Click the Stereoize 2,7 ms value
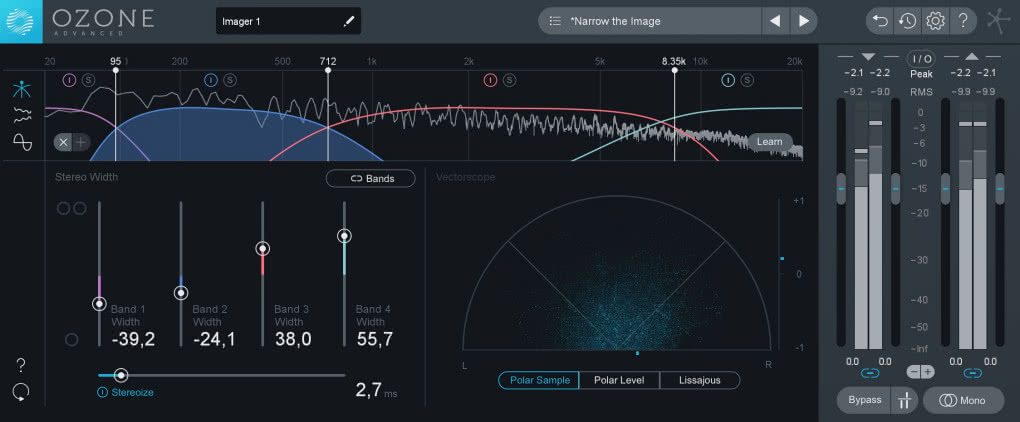Viewport: 1020px width, 422px height. coord(376,390)
